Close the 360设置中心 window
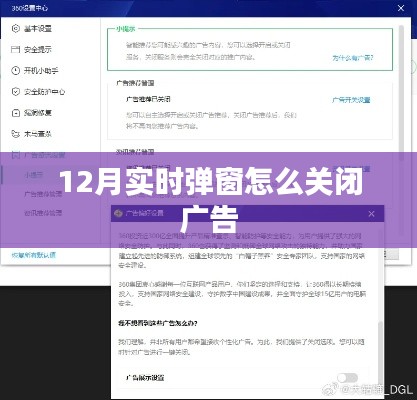The width and height of the screenshot is (417, 400). (401, 8)
